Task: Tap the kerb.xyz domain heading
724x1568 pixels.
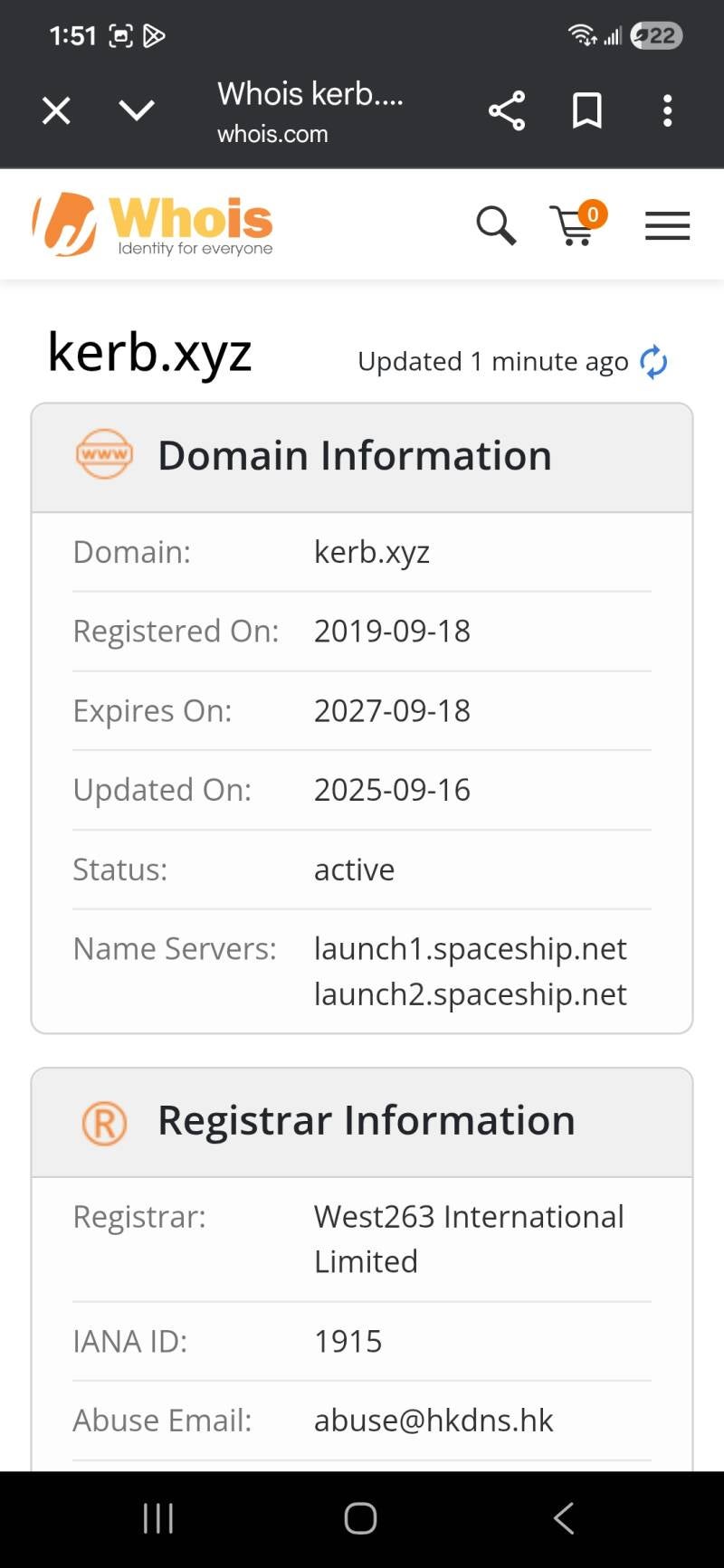Action: pyautogui.click(x=149, y=353)
